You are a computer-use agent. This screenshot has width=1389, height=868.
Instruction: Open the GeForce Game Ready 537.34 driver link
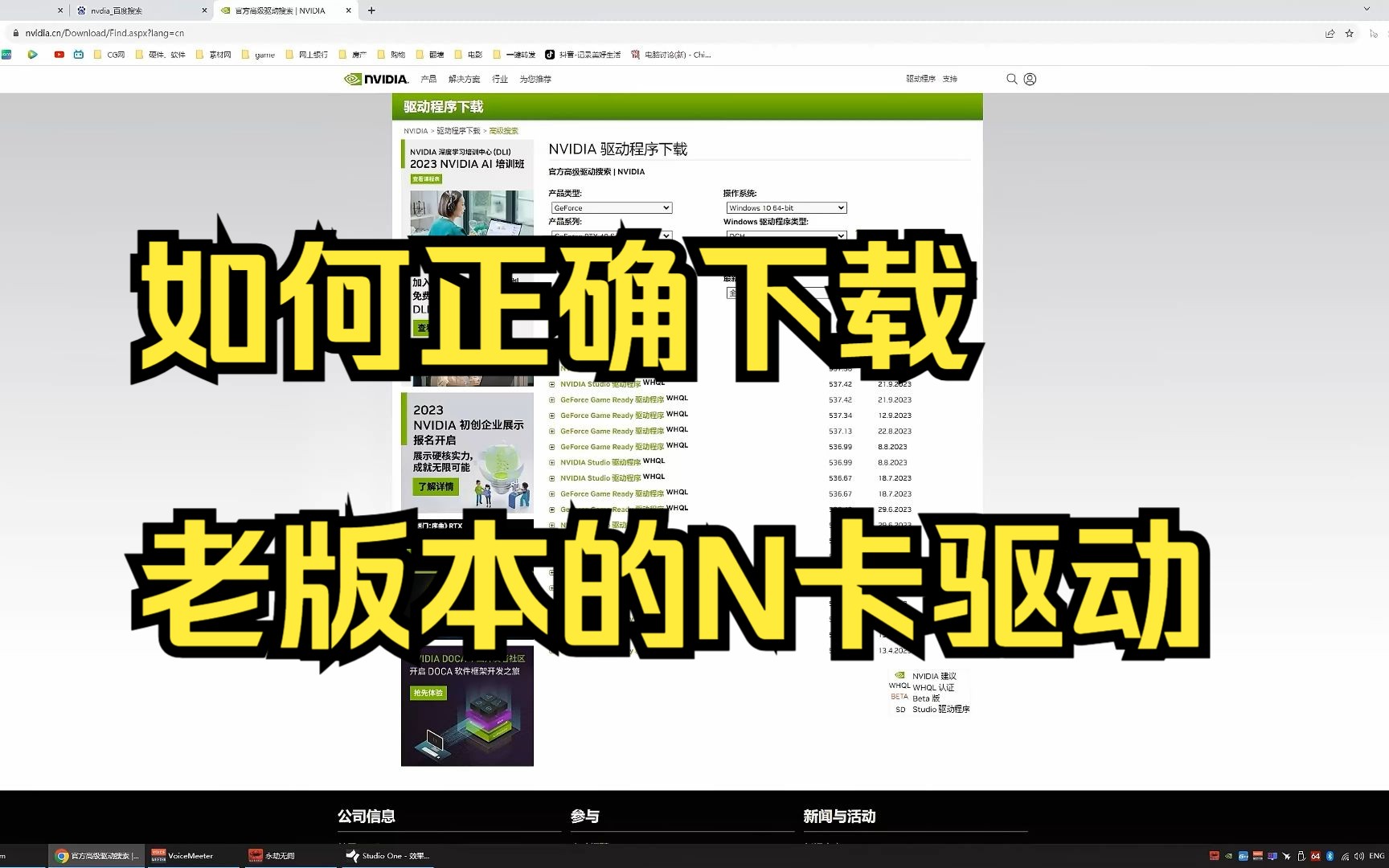(613, 416)
